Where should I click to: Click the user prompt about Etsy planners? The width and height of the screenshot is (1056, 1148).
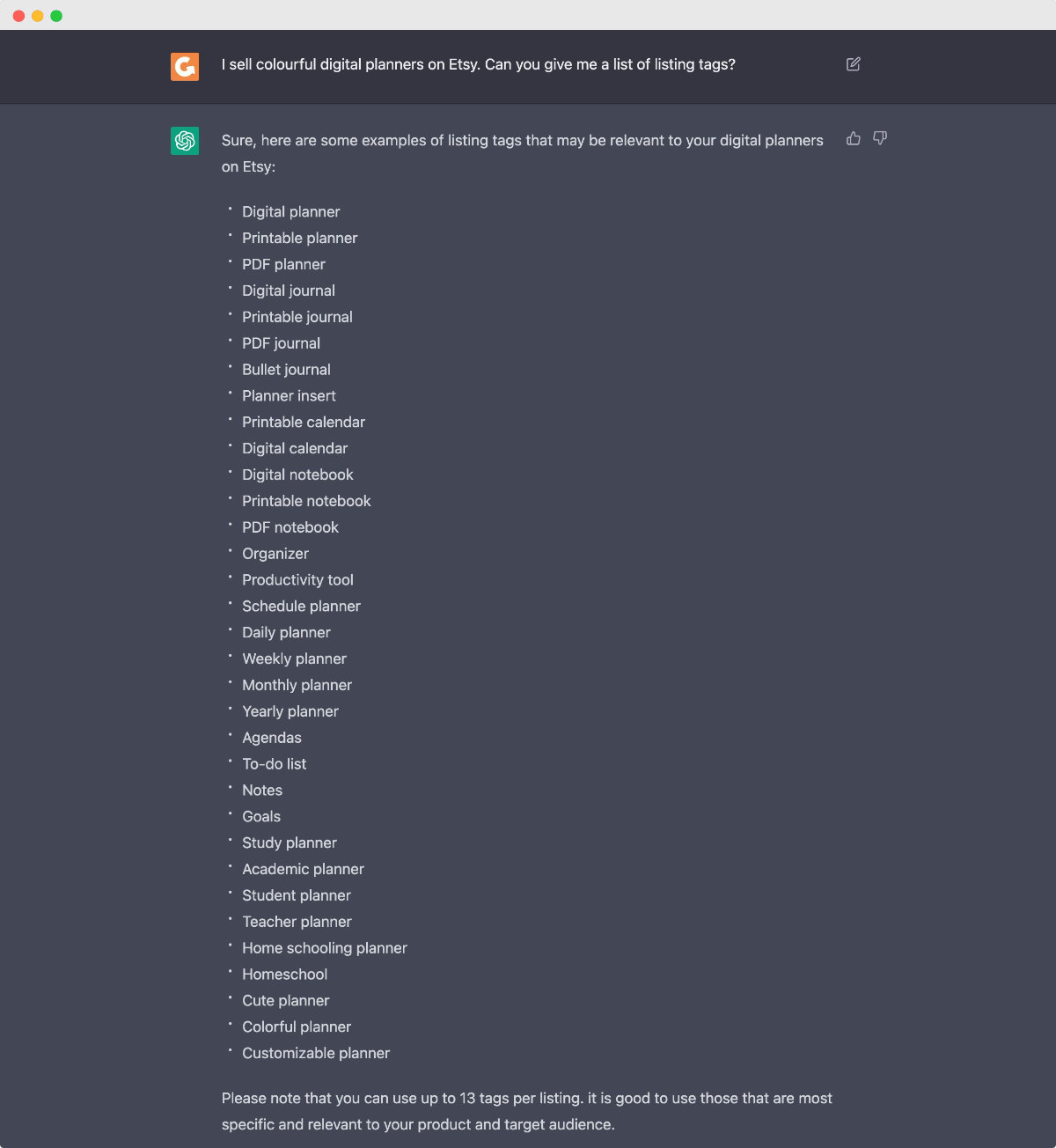(479, 64)
